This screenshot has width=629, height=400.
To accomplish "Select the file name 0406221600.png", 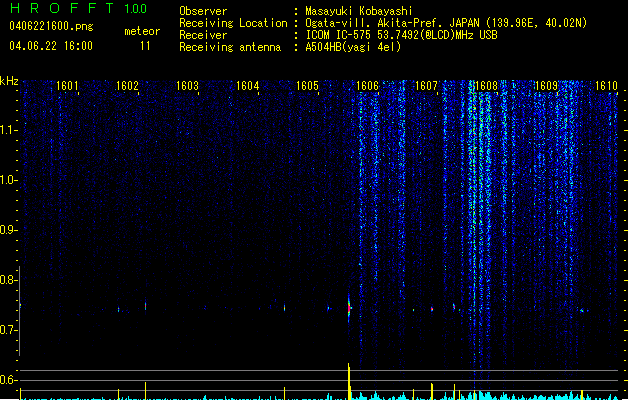I will pos(51,26).
